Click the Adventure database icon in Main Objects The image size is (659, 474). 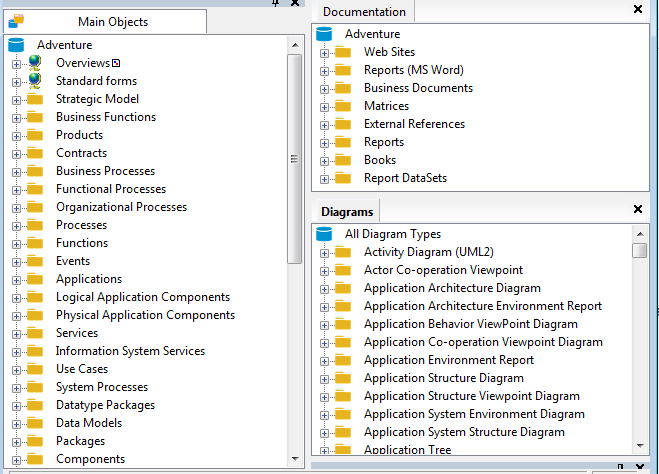pyautogui.click(x=16, y=45)
